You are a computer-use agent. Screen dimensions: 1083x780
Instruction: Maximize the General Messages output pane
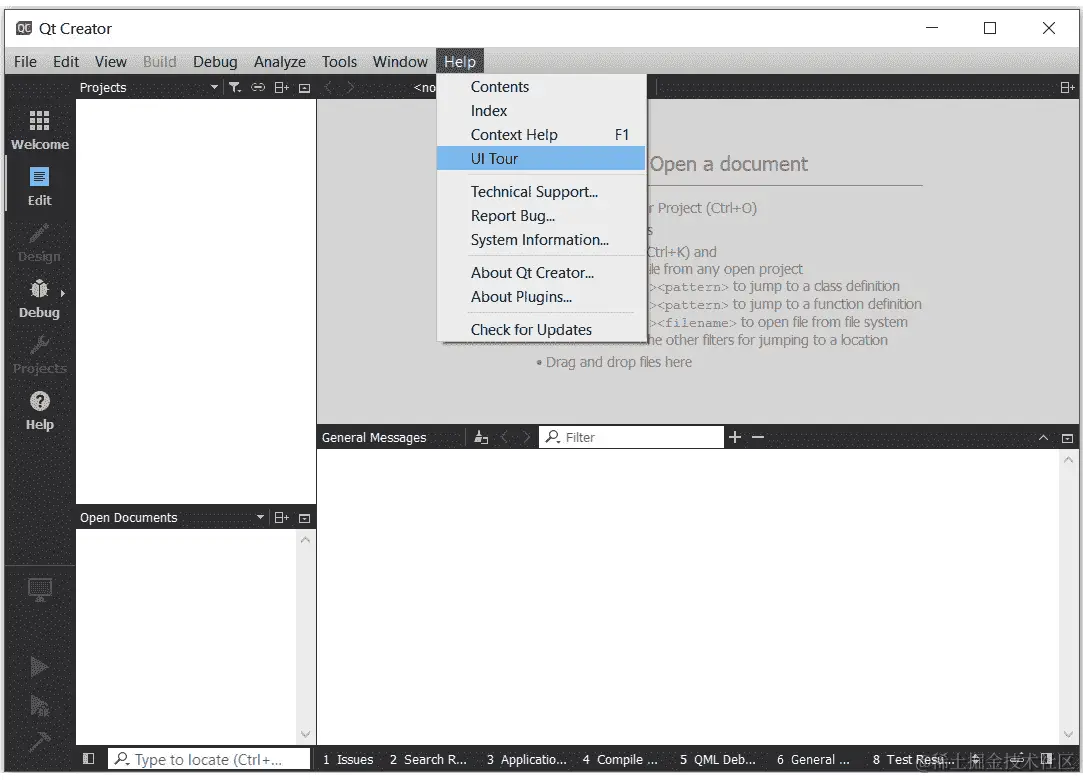pos(1044,437)
